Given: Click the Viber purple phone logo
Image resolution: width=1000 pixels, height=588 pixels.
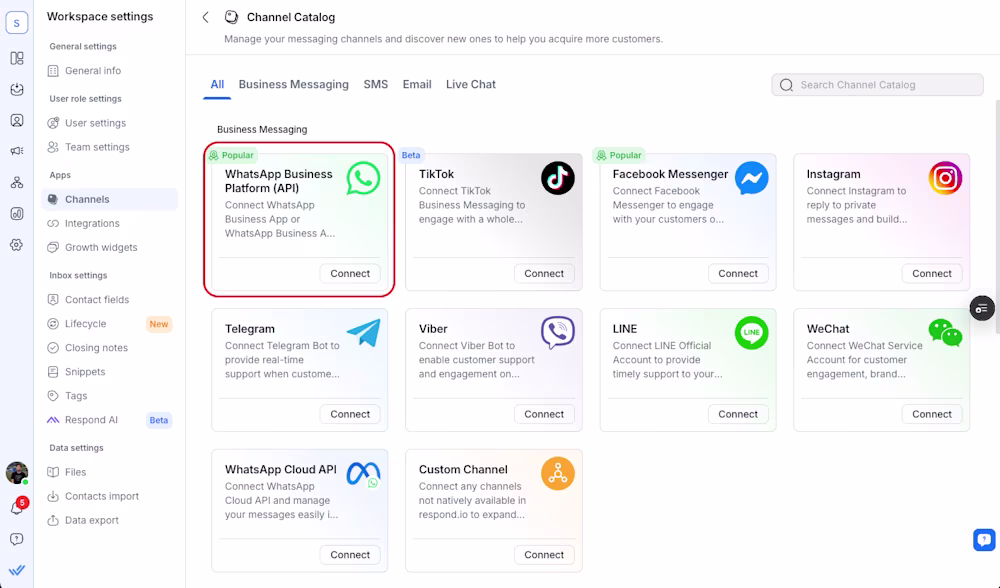Looking at the screenshot, I should [557, 332].
